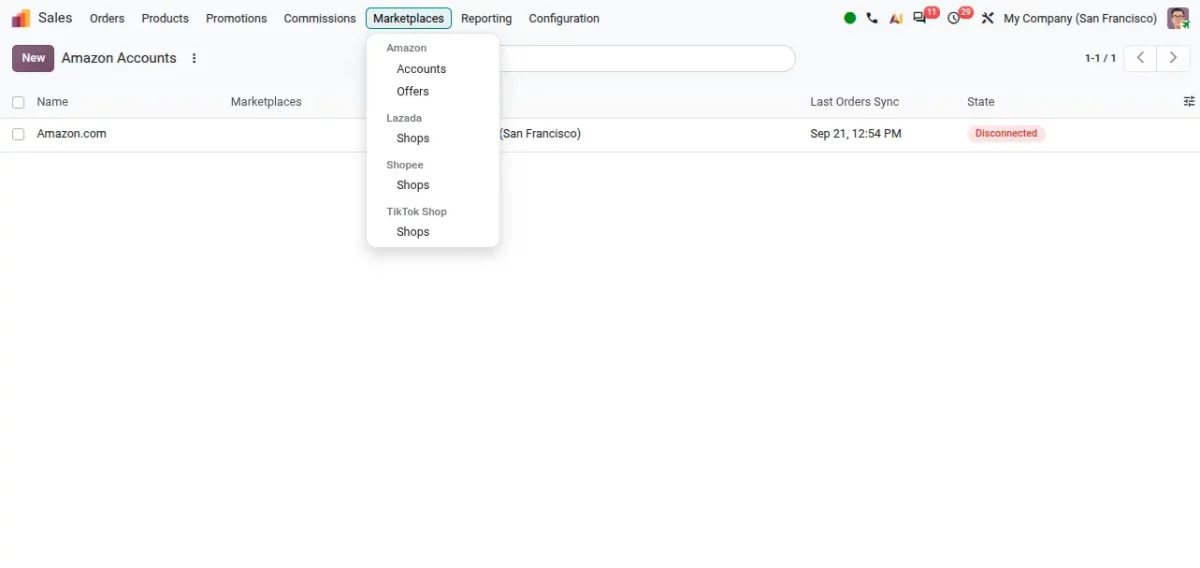This screenshot has width=1200, height=568.
Task: Open the Orders menu
Action: 107,18
